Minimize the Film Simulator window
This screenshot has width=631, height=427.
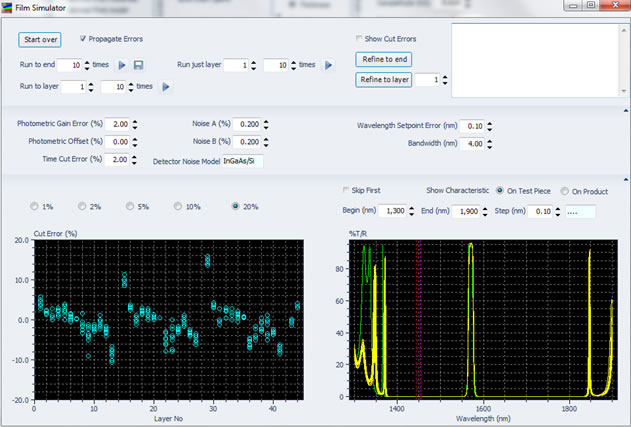pos(573,5)
